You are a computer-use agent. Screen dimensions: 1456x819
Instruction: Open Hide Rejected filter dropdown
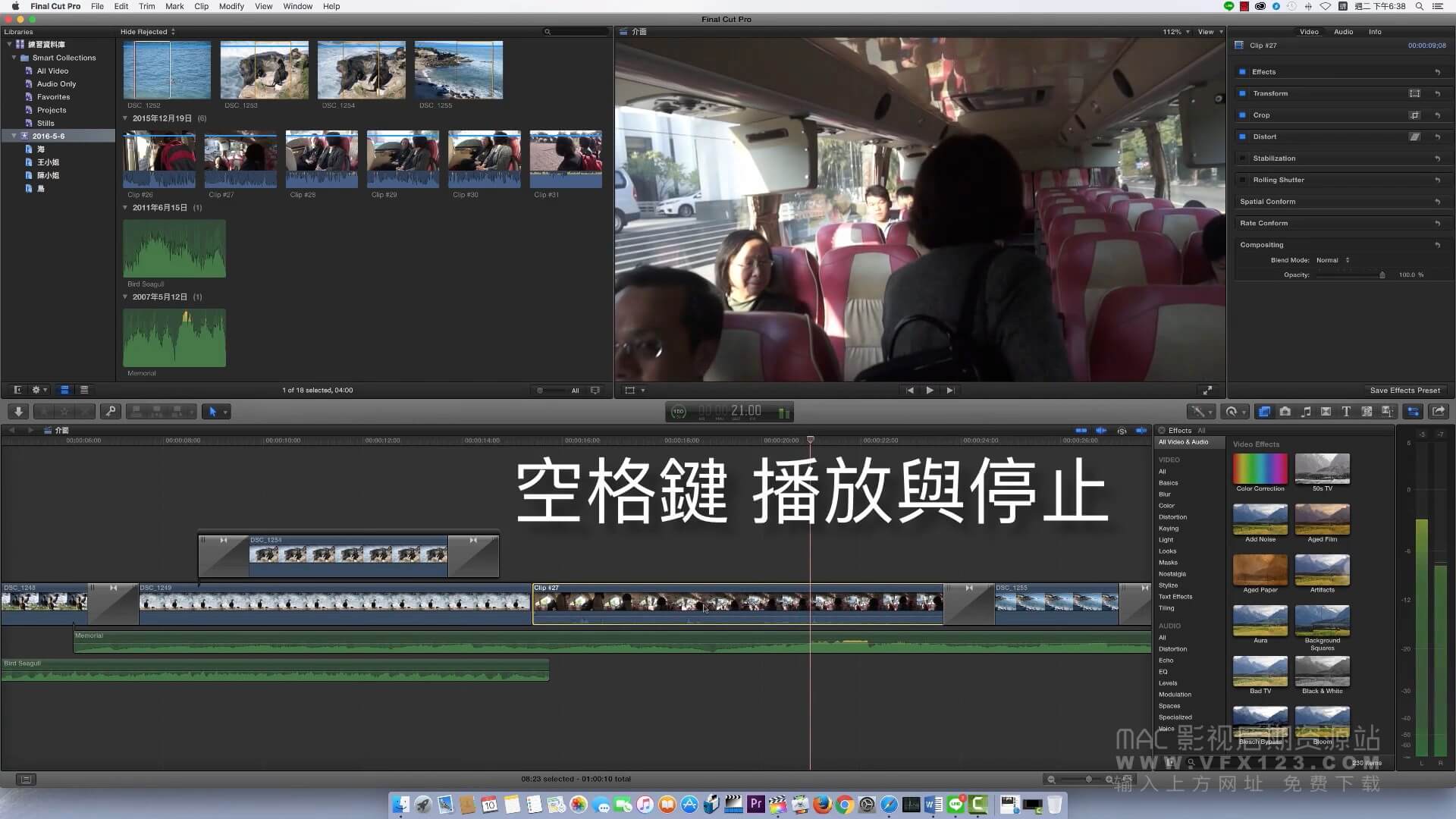click(147, 32)
